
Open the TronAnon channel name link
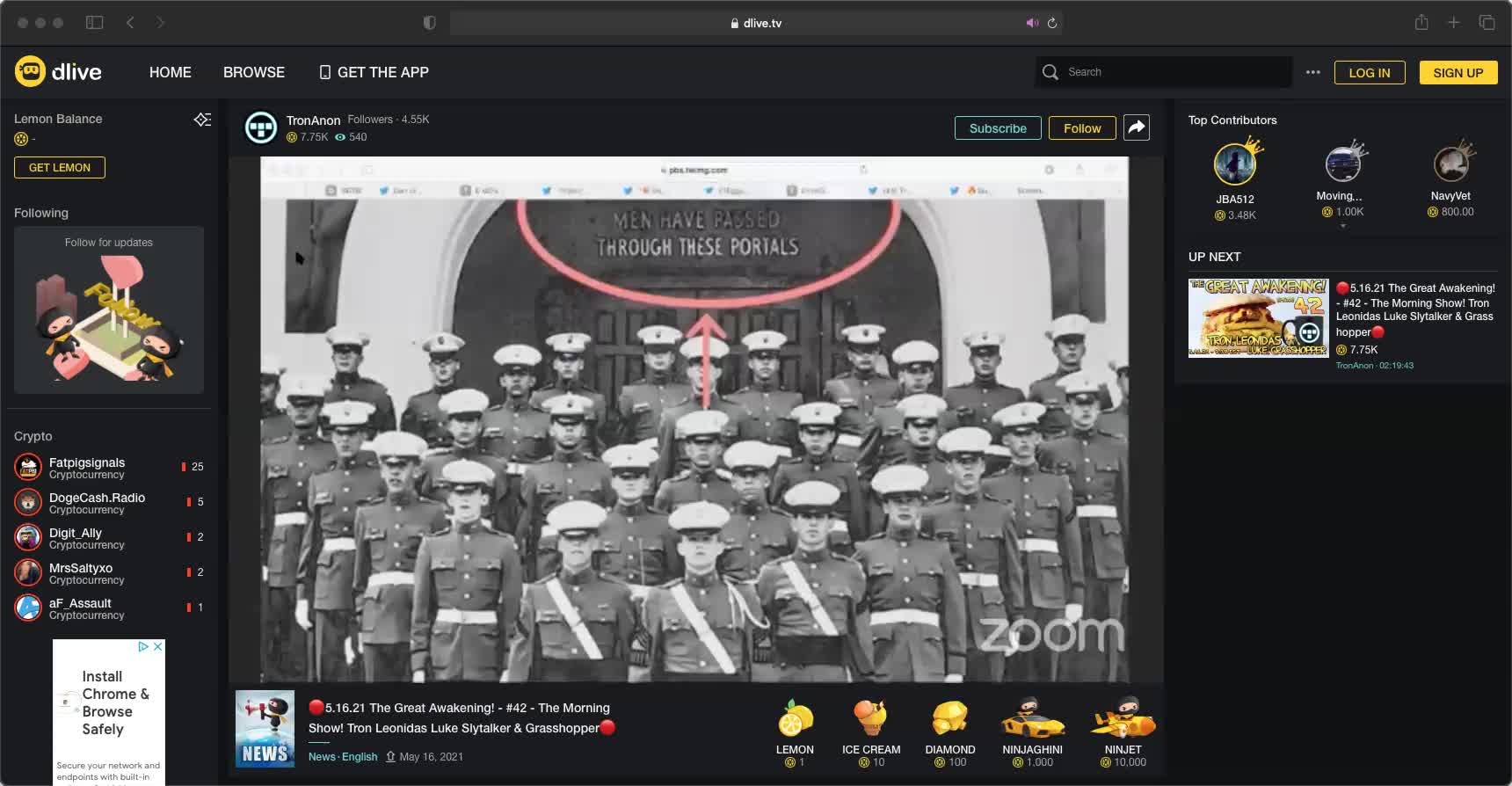313,120
